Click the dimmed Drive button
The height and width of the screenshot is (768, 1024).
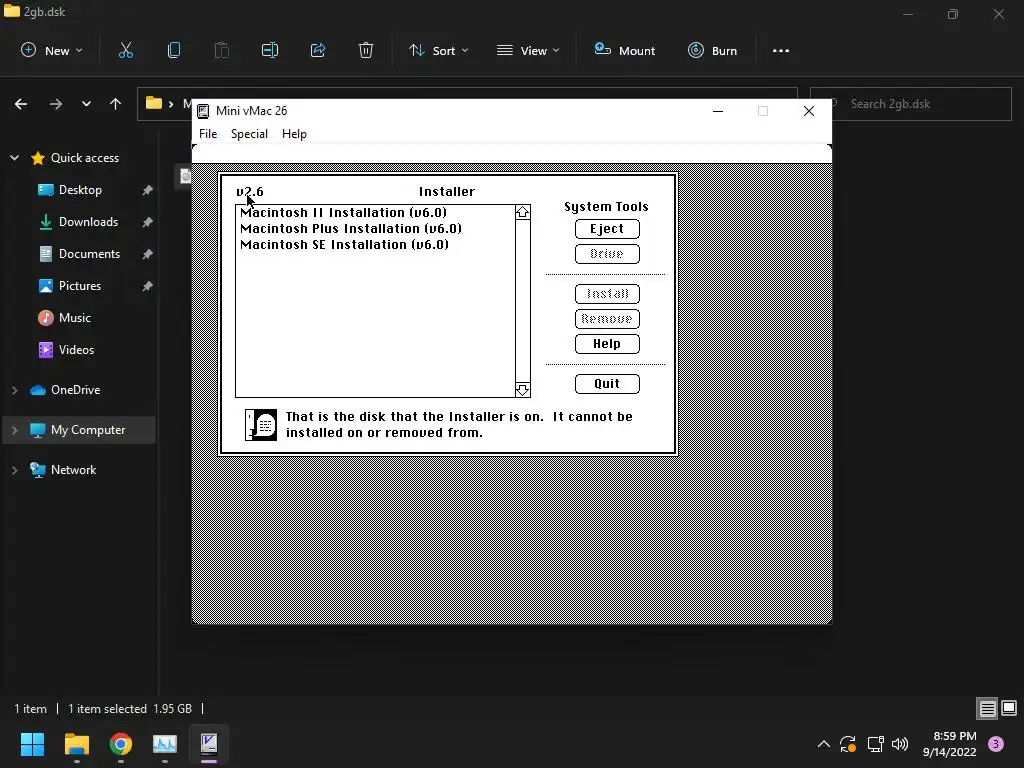607,253
